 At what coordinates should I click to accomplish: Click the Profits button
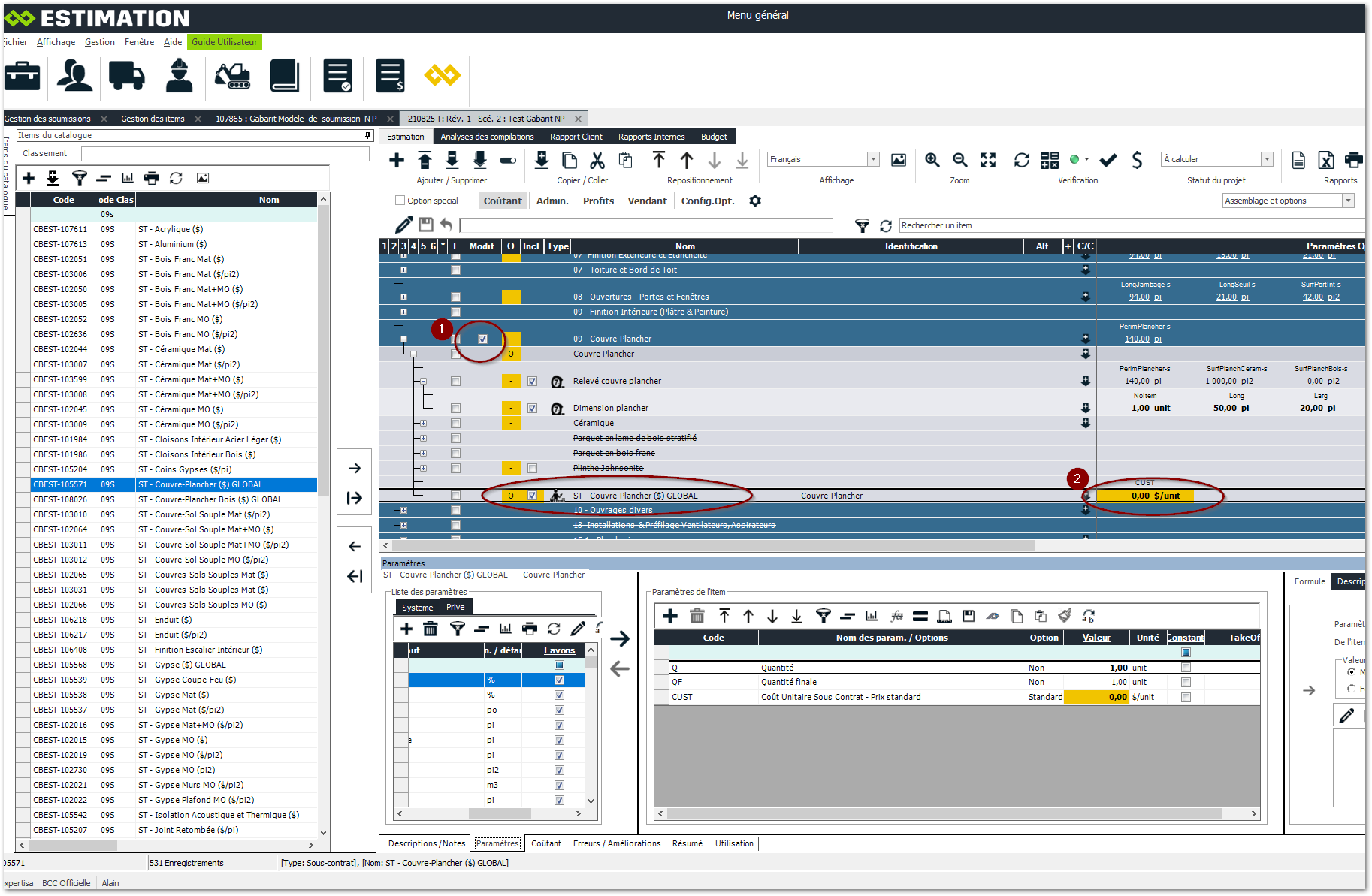point(598,201)
